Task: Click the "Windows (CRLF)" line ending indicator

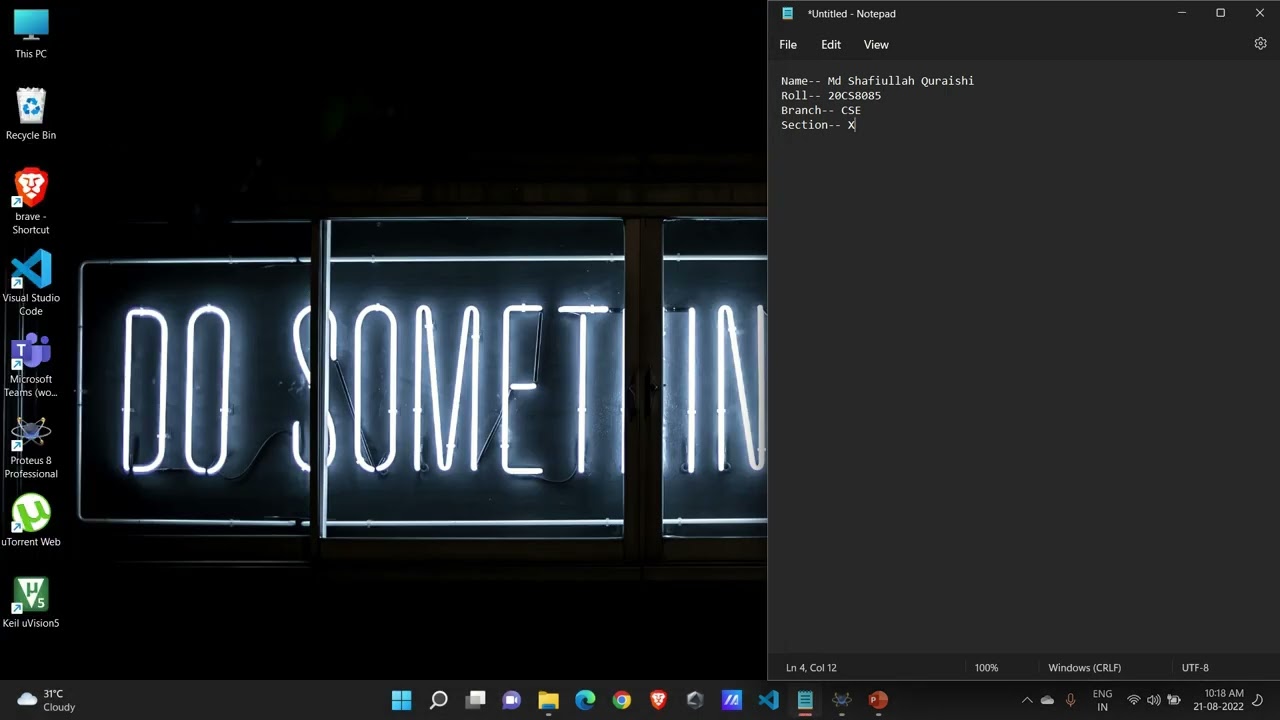Action: (x=1084, y=668)
